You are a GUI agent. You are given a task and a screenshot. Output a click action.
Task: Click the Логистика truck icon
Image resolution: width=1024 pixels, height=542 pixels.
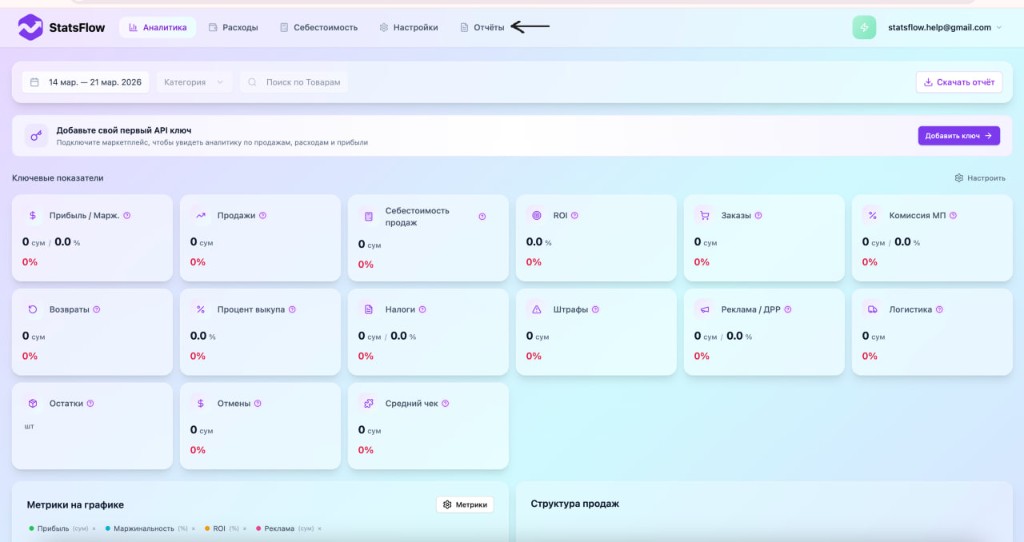pyautogui.click(x=872, y=310)
